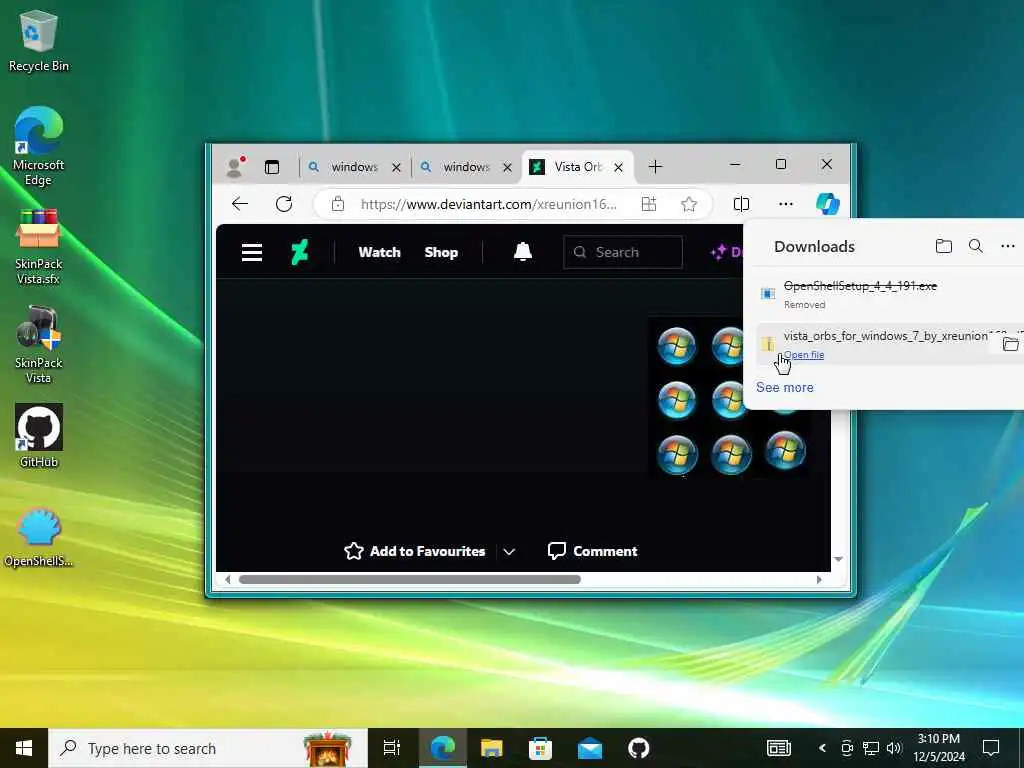Close the second 'windows' tab
This screenshot has width=1024, height=768.
[x=507, y=168]
